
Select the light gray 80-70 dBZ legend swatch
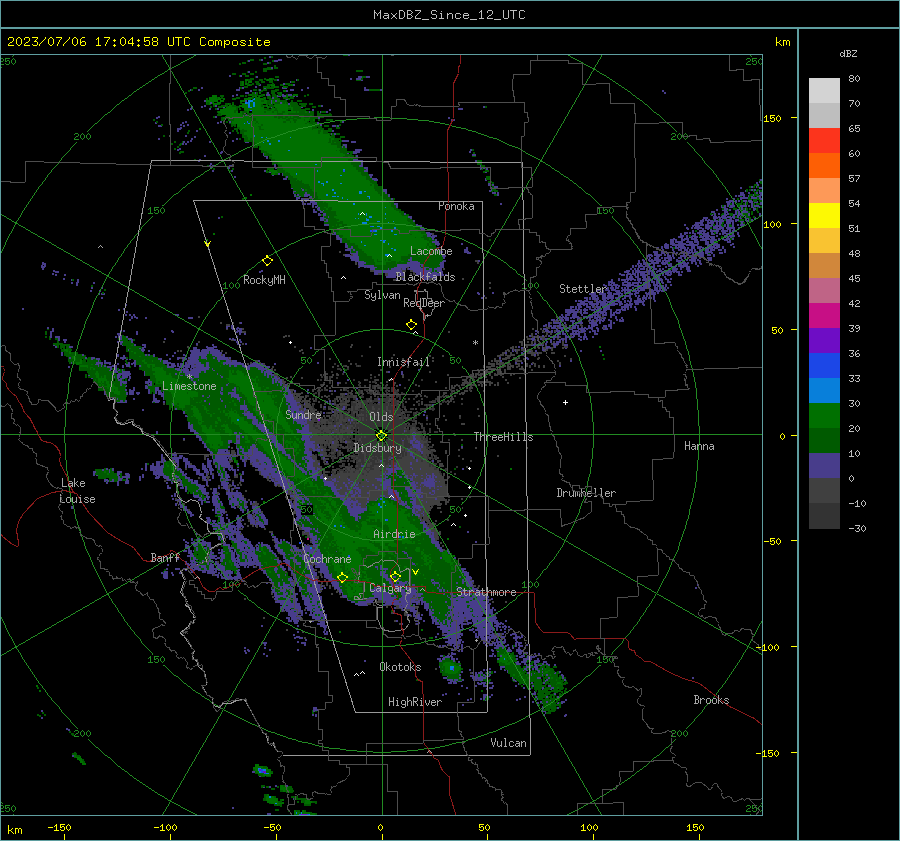point(824,91)
